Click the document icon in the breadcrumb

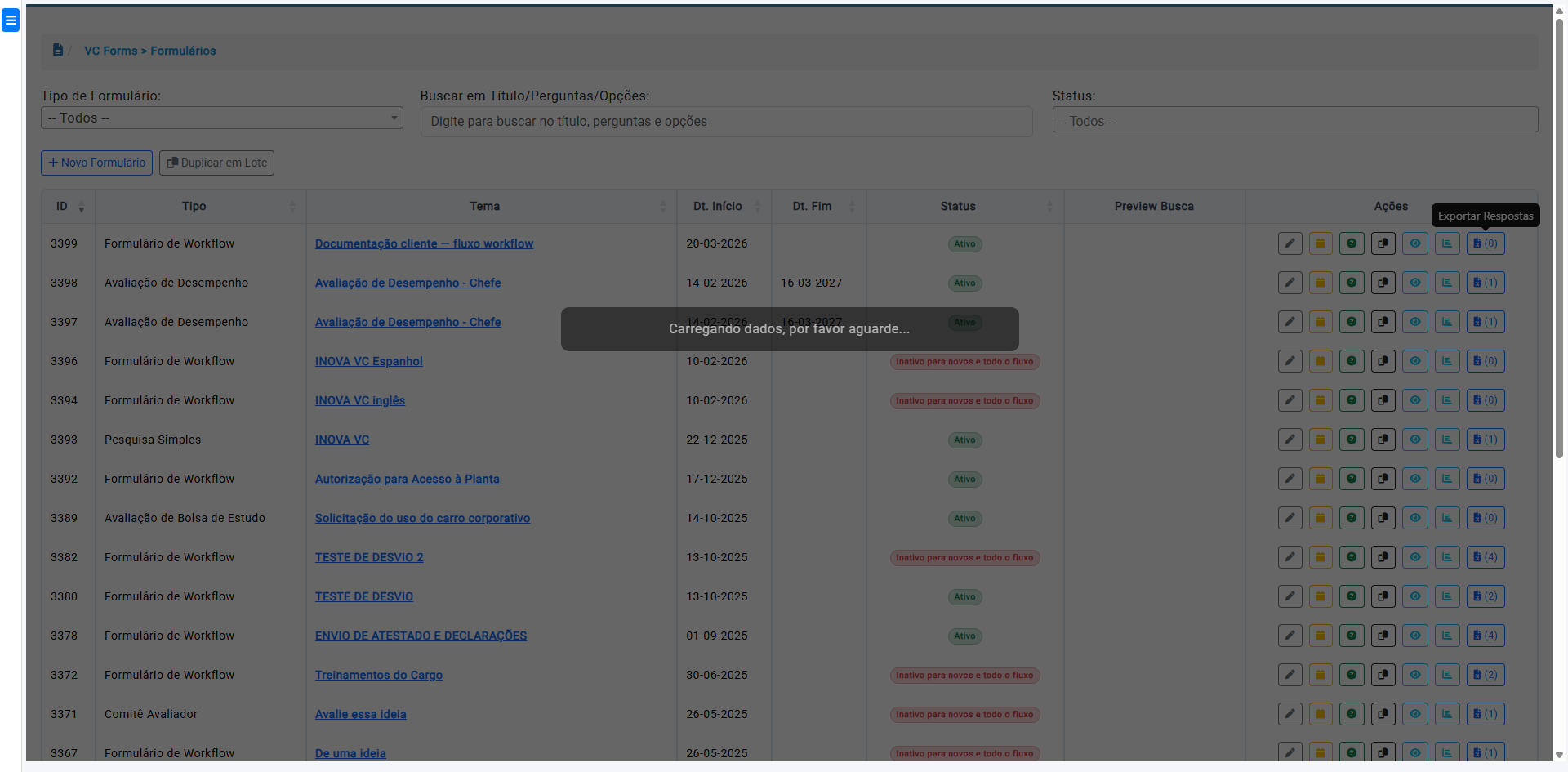58,51
